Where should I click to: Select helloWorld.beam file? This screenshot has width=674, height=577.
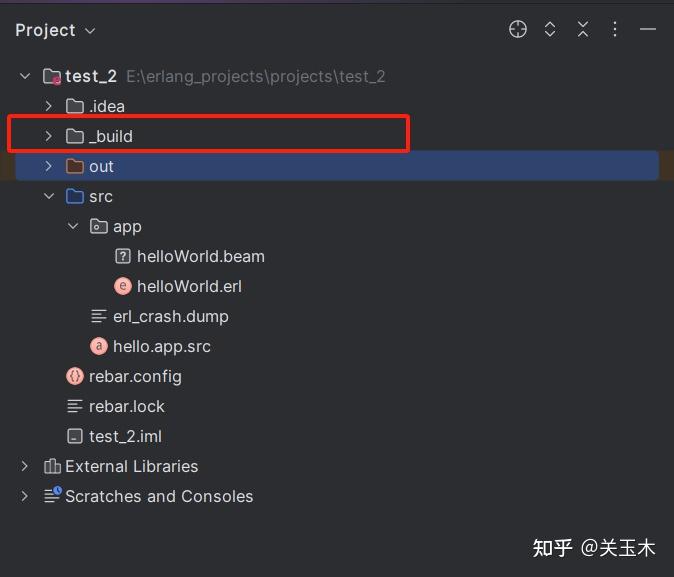click(x=200, y=256)
